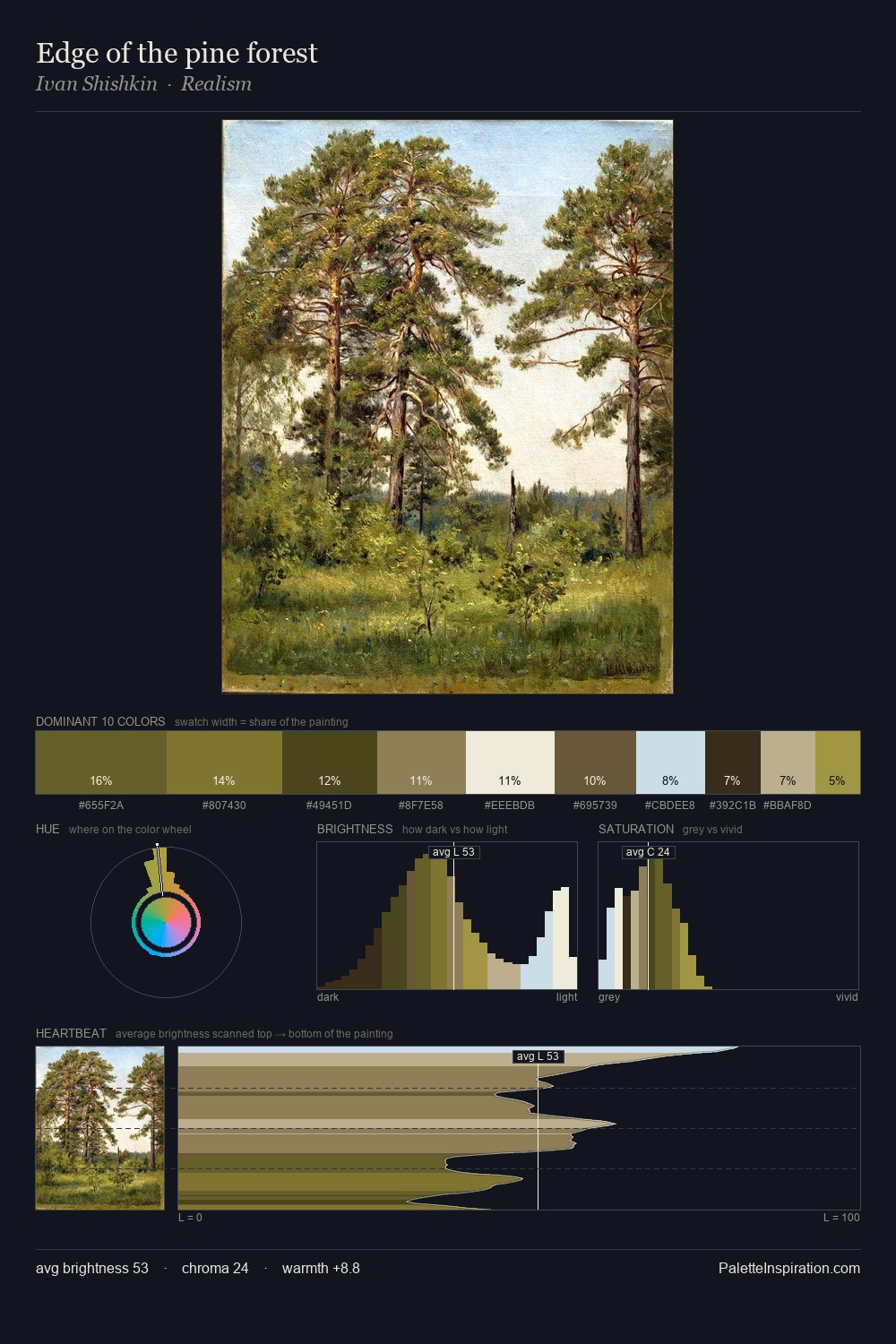Click the 'grey' axis label

609,996
